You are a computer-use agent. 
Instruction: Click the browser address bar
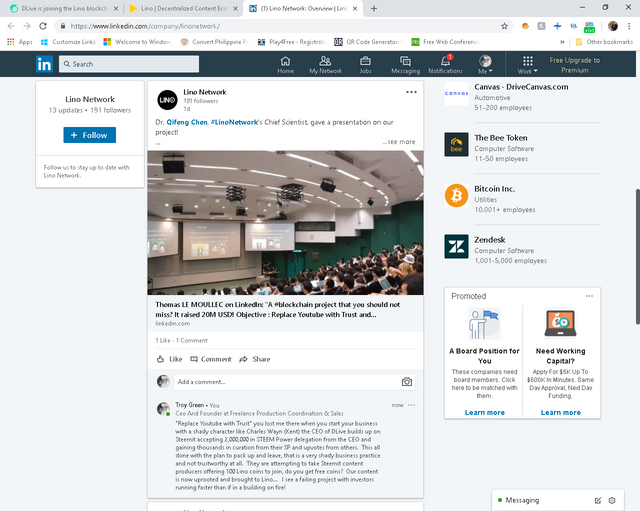[x=283, y=26]
